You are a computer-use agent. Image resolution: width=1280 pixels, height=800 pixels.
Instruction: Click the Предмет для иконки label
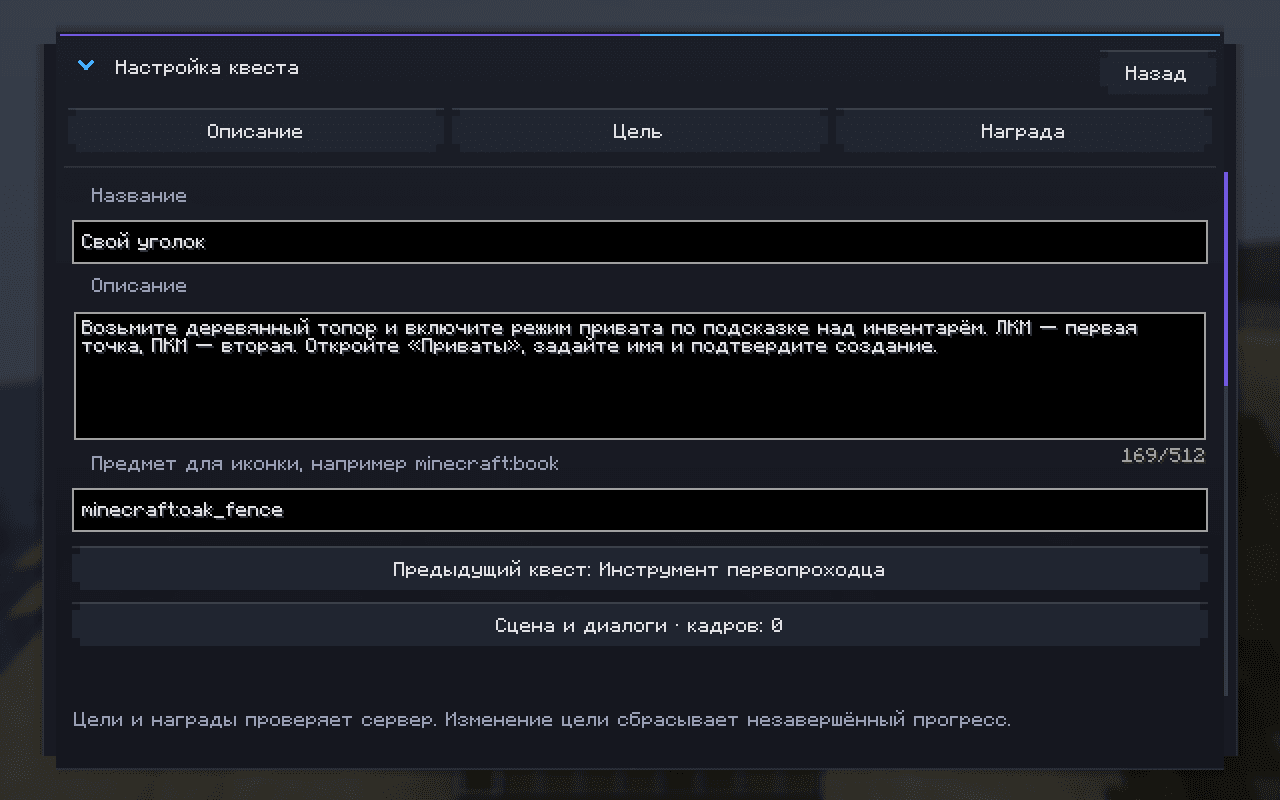(325, 464)
